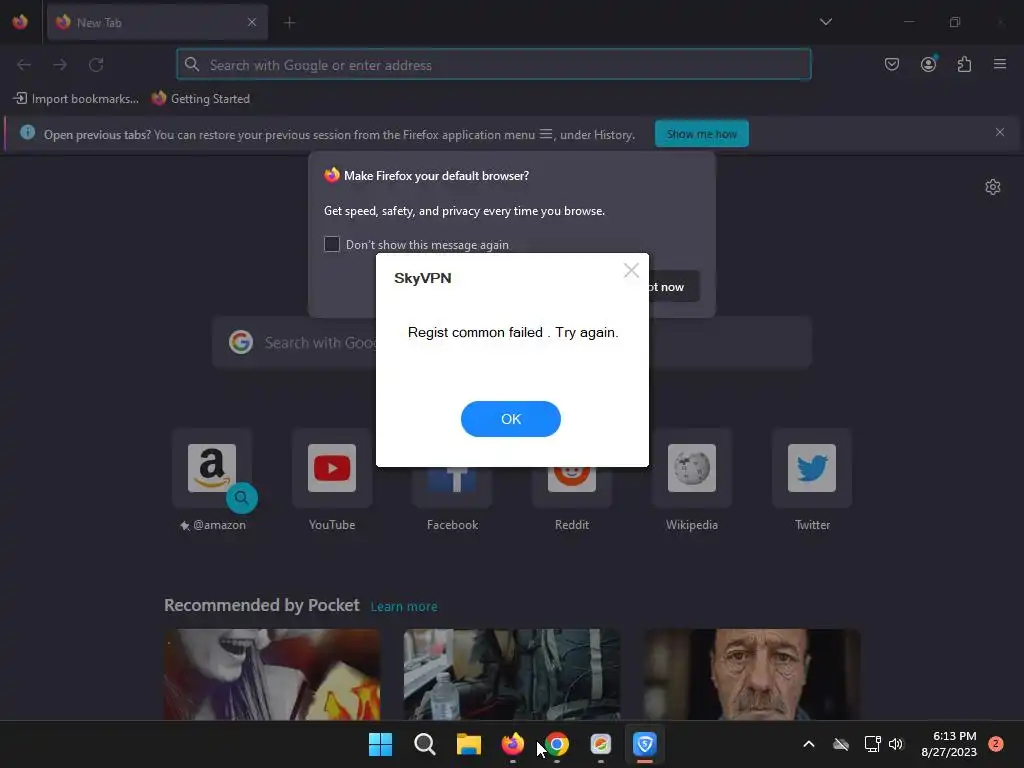Open the Firefox account icon
Viewport: 1024px width, 768px height.
coord(928,64)
